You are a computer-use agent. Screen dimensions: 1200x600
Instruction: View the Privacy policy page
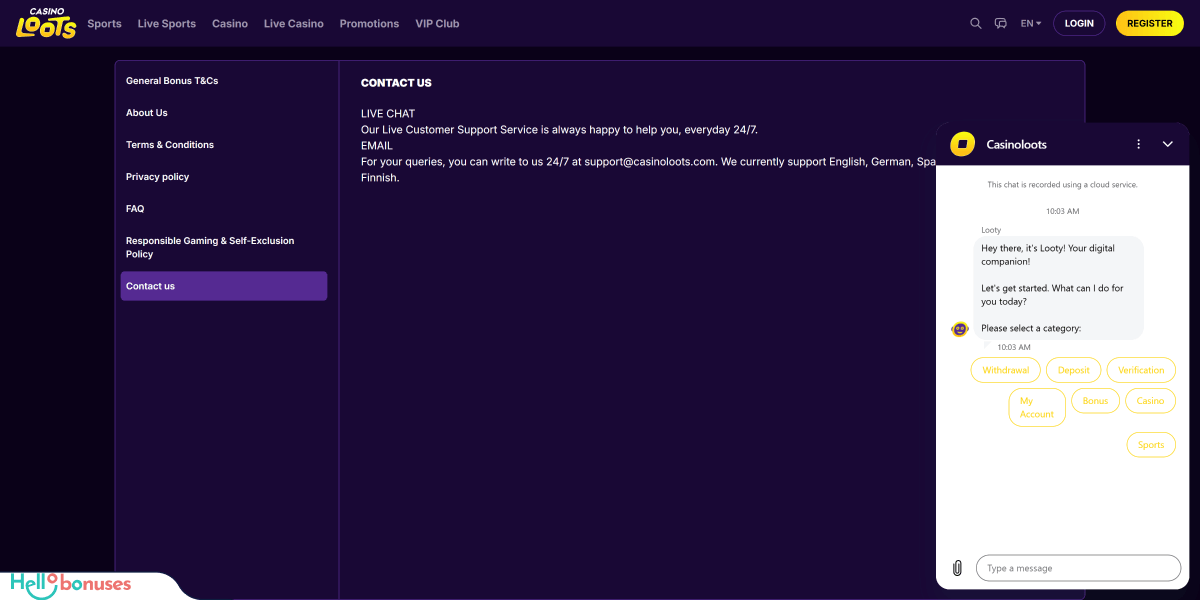(157, 177)
